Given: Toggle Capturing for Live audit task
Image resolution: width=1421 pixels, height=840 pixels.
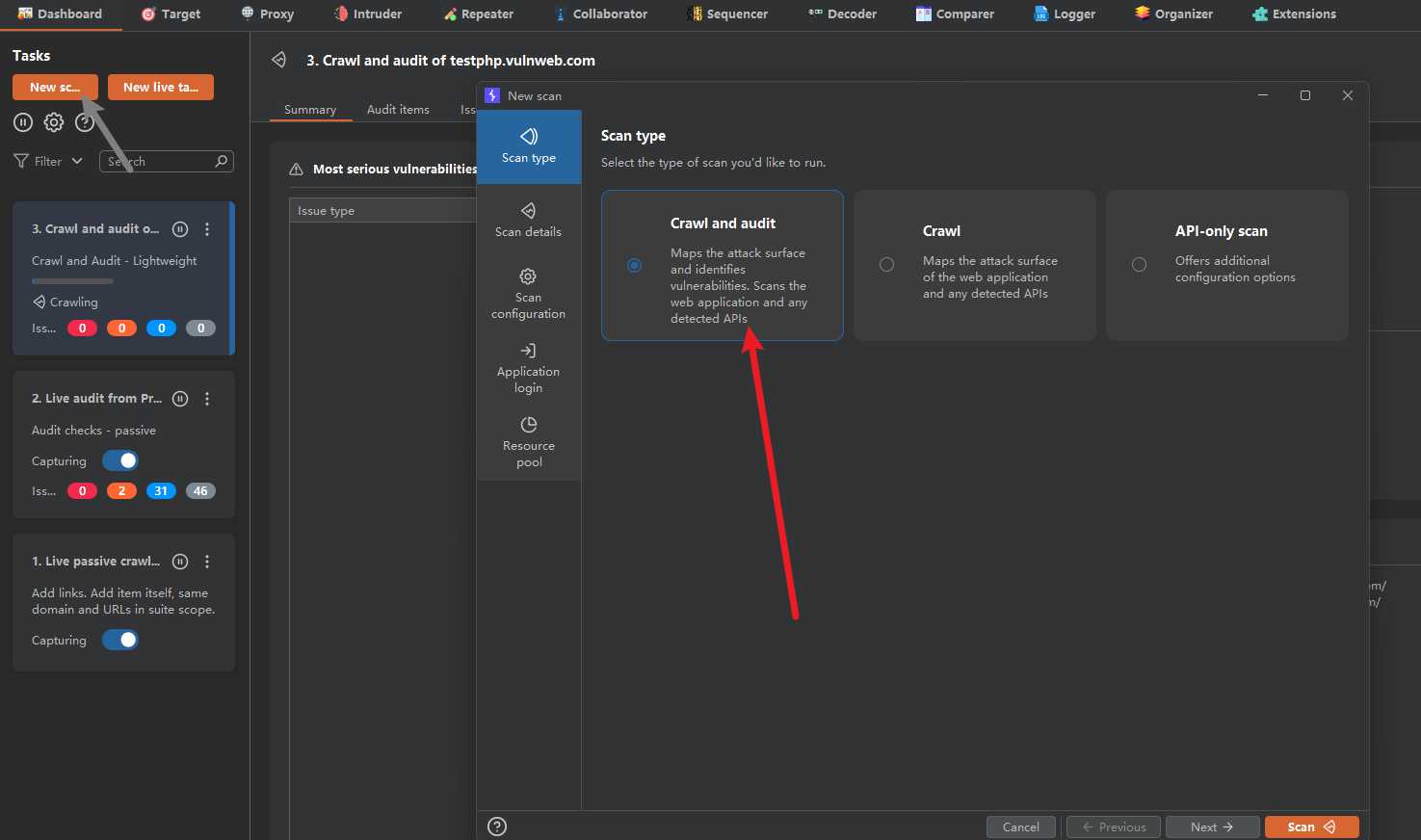Looking at the screenshot, I should coord(120,460).
